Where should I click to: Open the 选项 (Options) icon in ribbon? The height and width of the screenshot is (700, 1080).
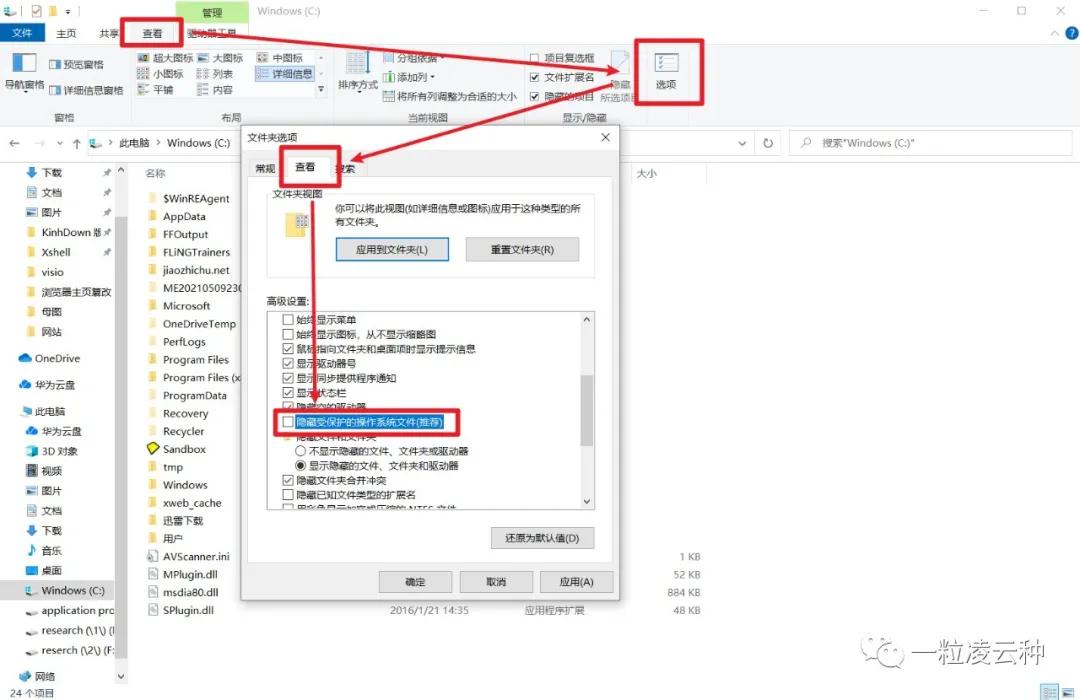point(668,70)
